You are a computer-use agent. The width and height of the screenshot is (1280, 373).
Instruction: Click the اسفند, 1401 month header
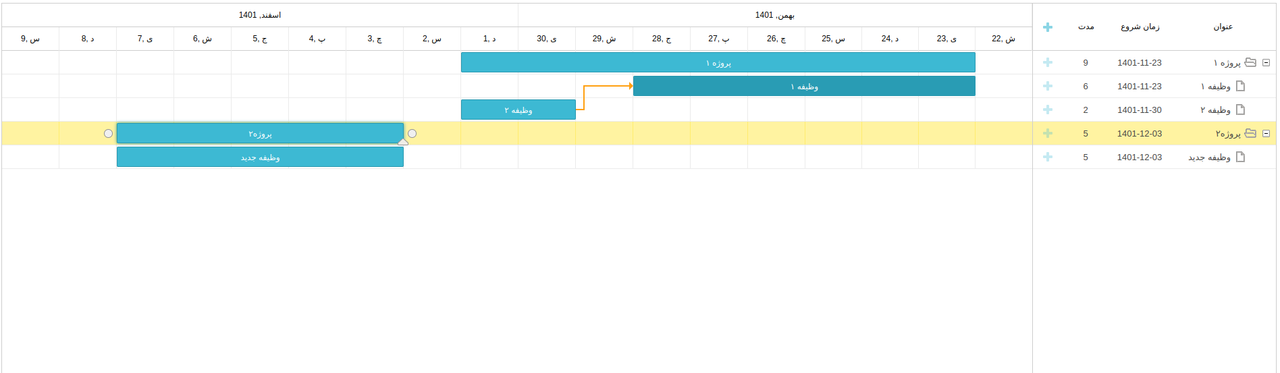pos(260,15)
